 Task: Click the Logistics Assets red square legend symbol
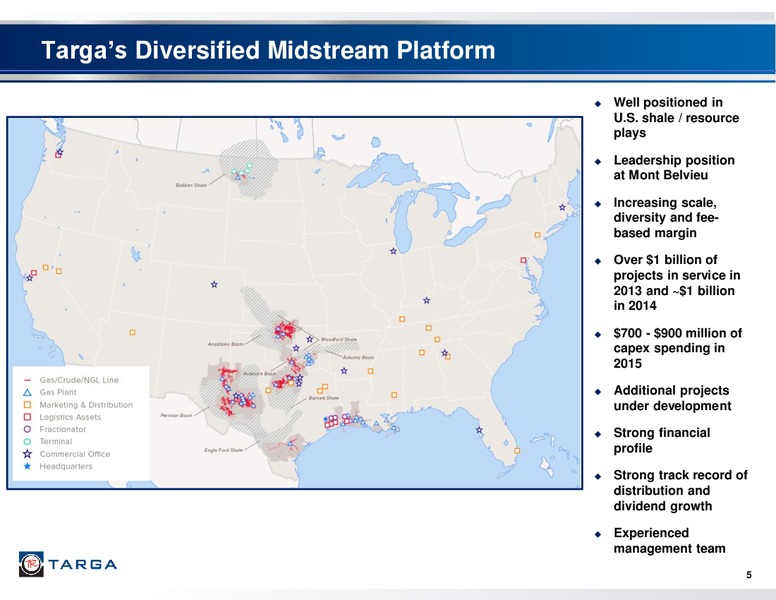[27, 417]
